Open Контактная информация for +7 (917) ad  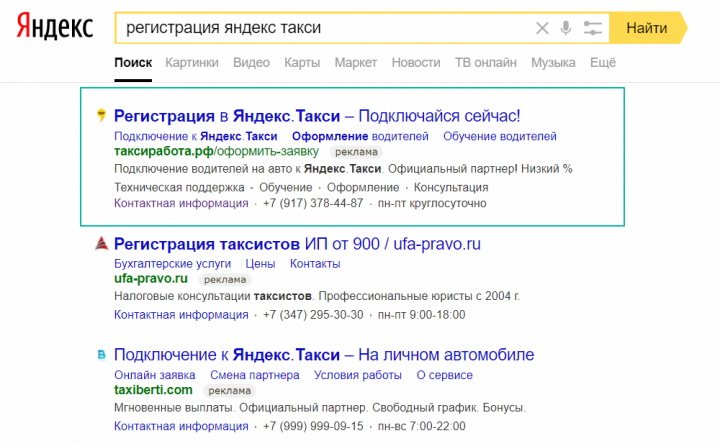click(181, 203)
